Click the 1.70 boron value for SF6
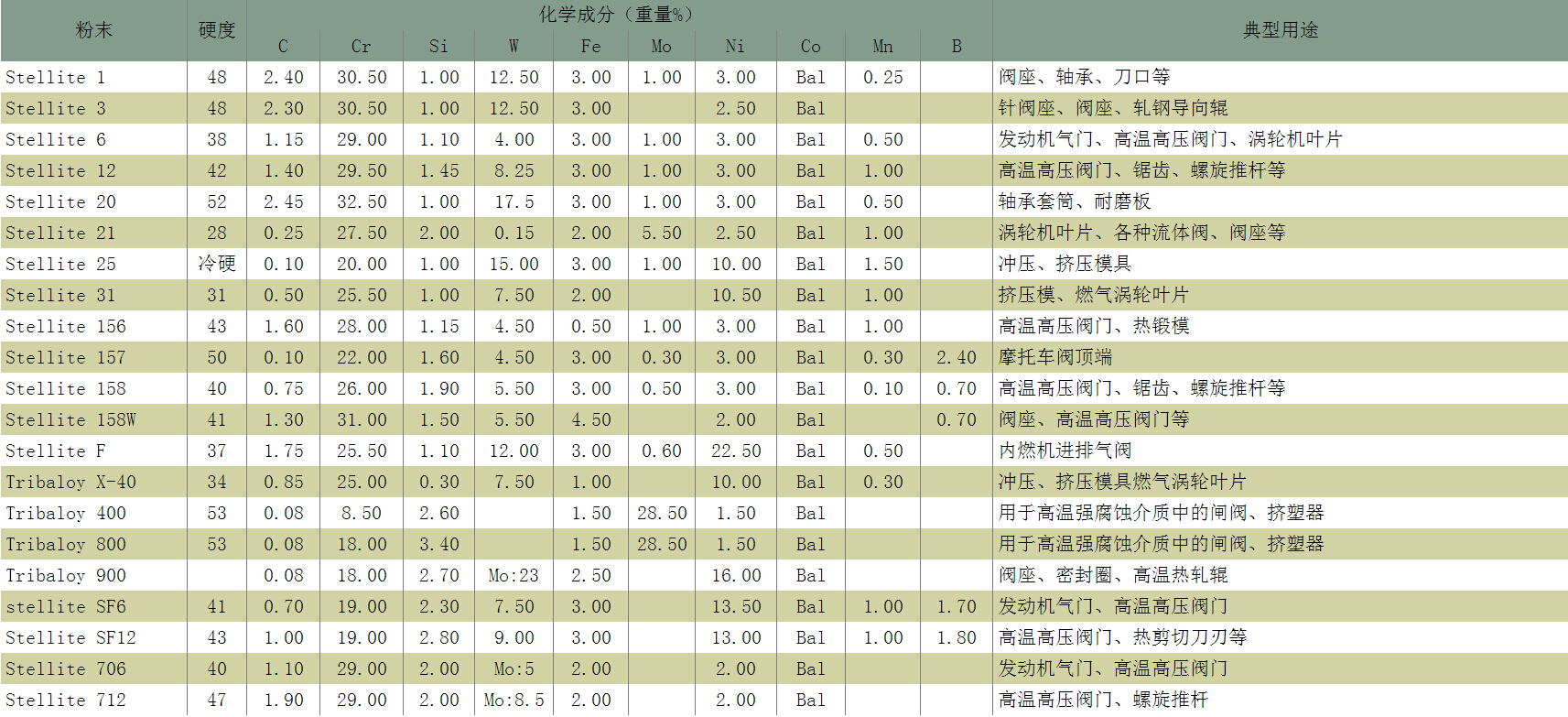This screenshot has height=717, width=1568. [957, 607]
